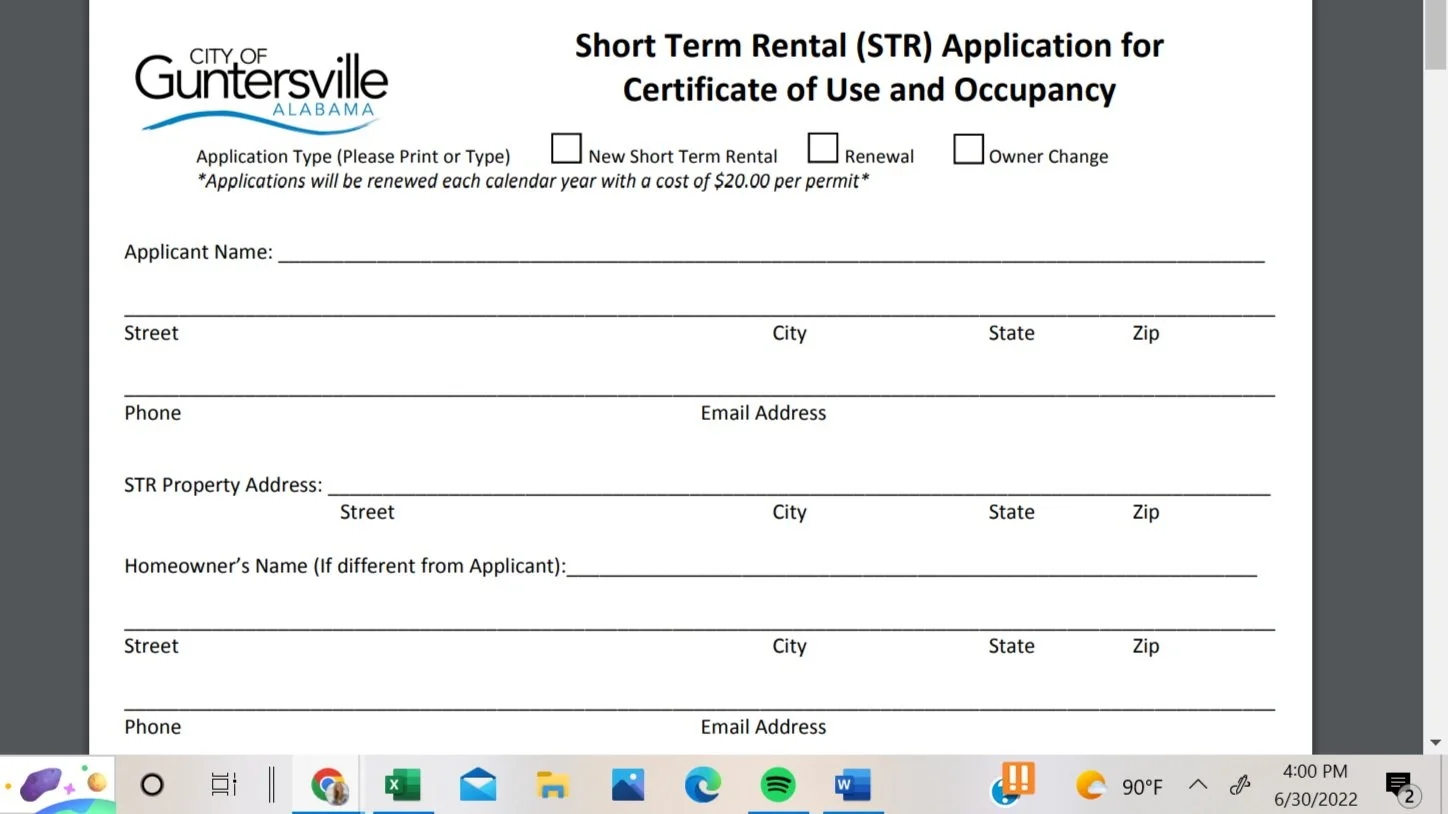This screenshot has height=814, width=1448.
Task: Open Microsoft Edge from the taskbar
Action: pyautogui.click(x=703, y=786)
